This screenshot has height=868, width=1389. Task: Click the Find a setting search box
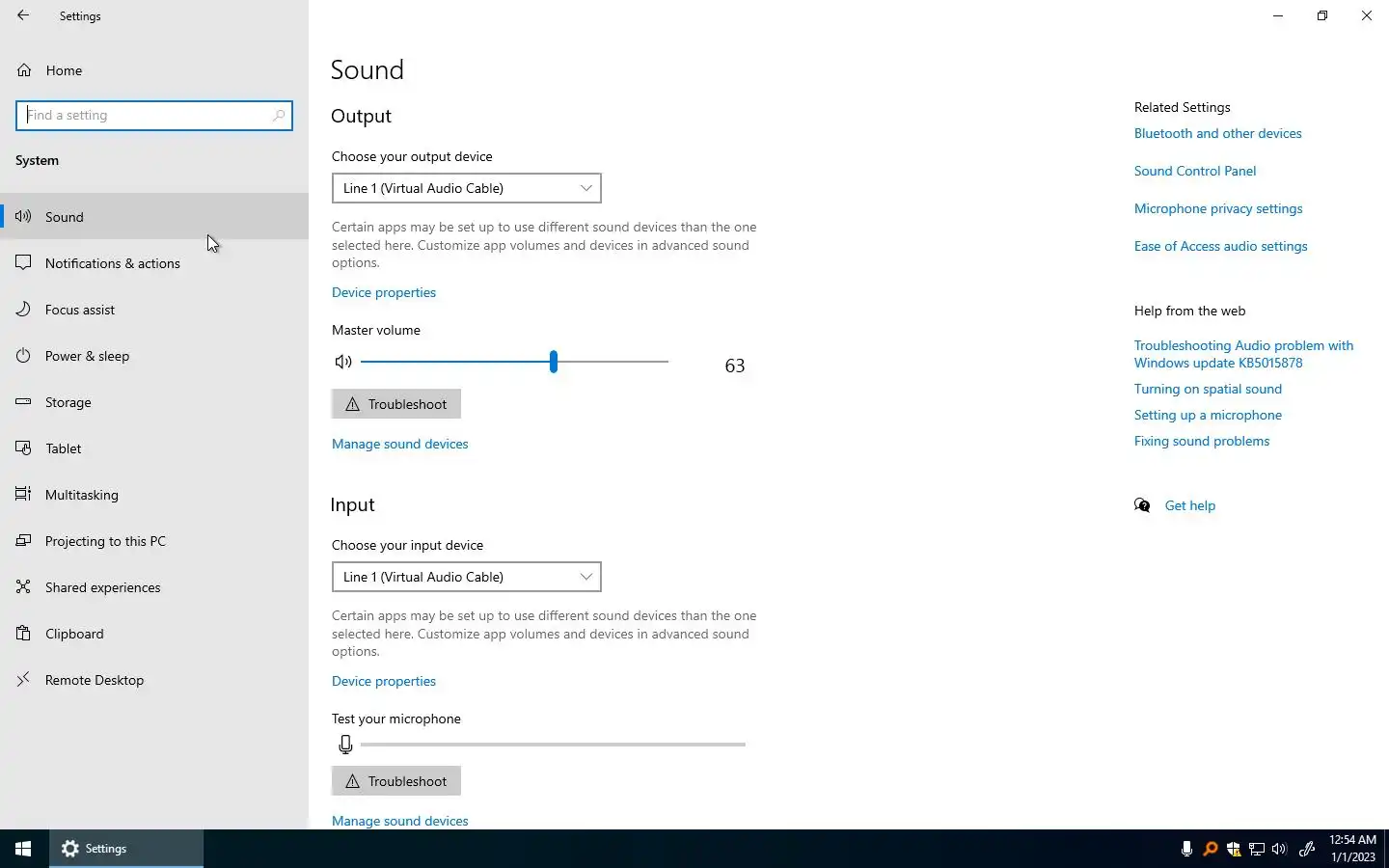point(154,116)
